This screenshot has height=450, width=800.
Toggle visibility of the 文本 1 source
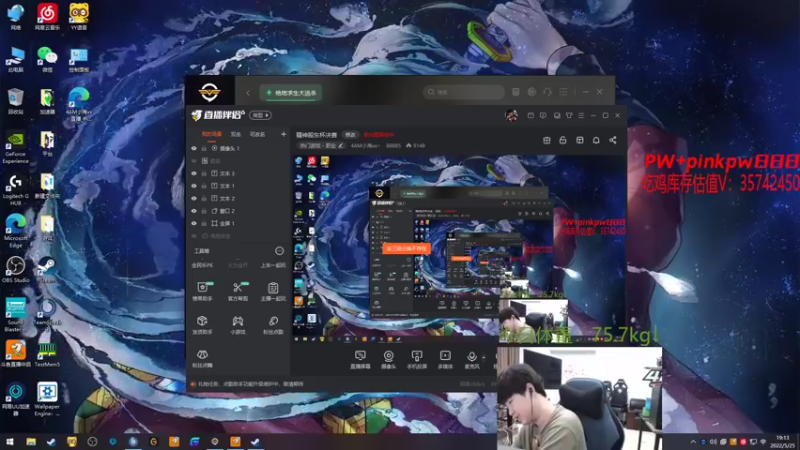pyautogui.click(x=194, y=186)
